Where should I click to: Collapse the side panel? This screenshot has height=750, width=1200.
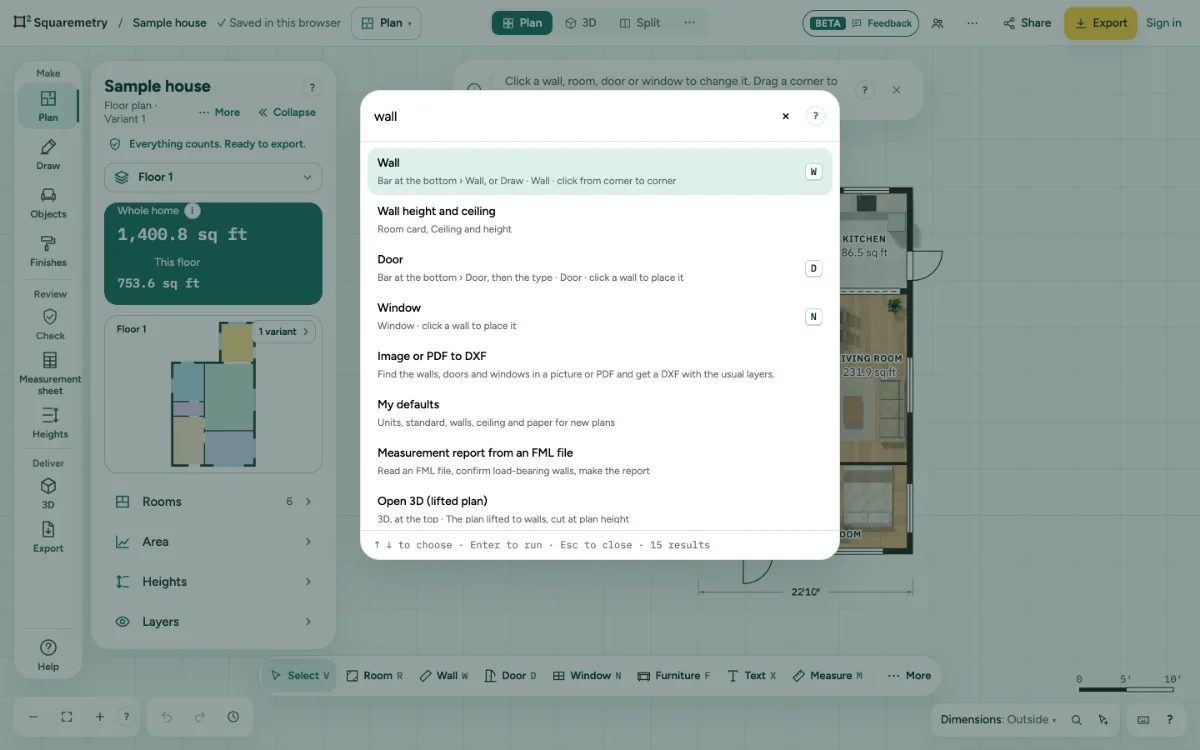[287, 112]
